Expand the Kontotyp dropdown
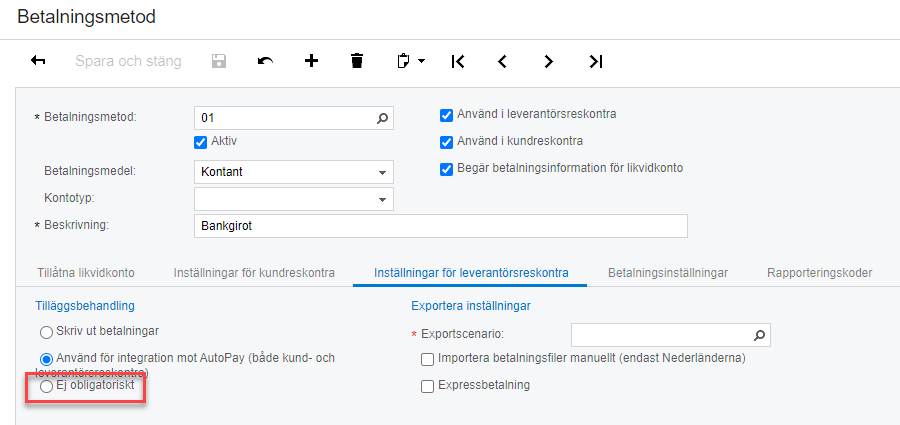 tap(381, 200)
